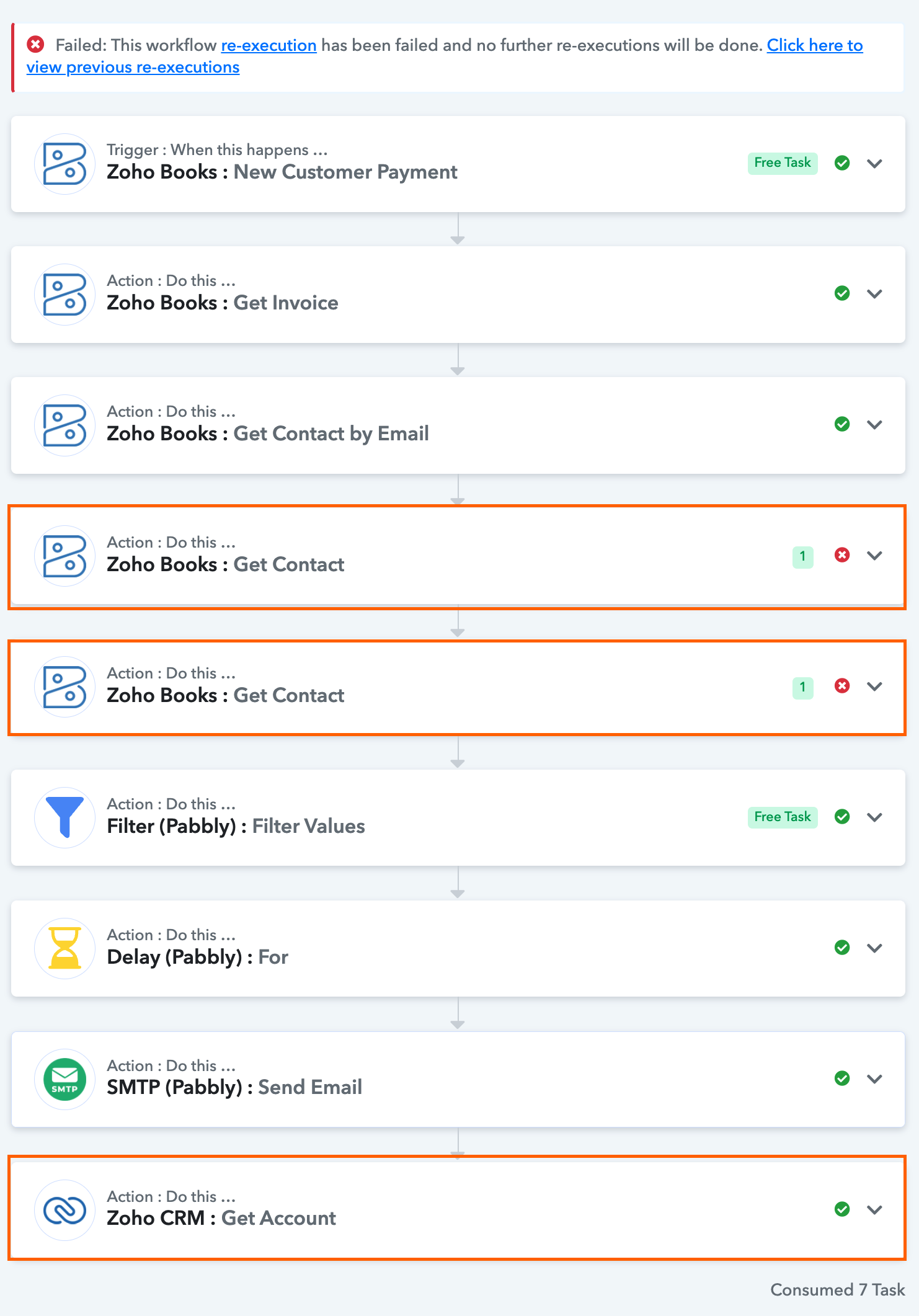Click the funnel icon of Filter Values step
Image resolution: width=919 pixels, height=1316 pixels.
click(64, 817)
